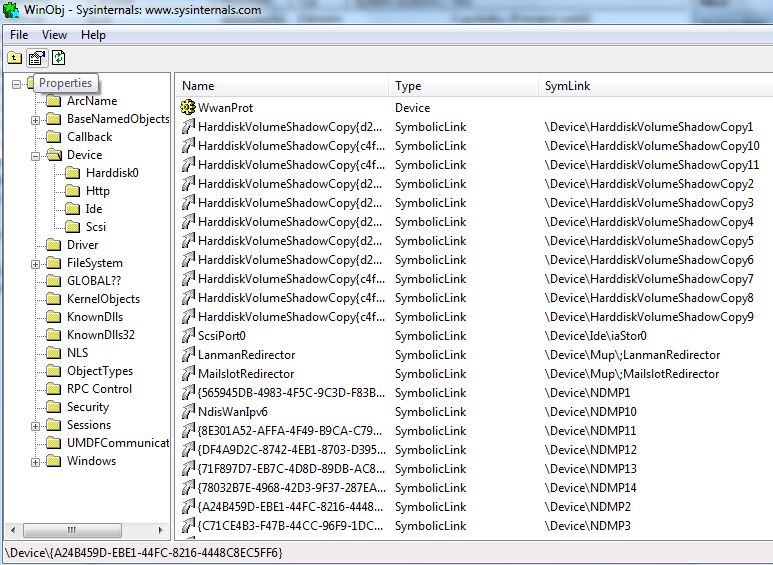This screenshot has width=773, height=565.
Task: Select the ArcName folder icon
Action: click(x=53, y=101)
